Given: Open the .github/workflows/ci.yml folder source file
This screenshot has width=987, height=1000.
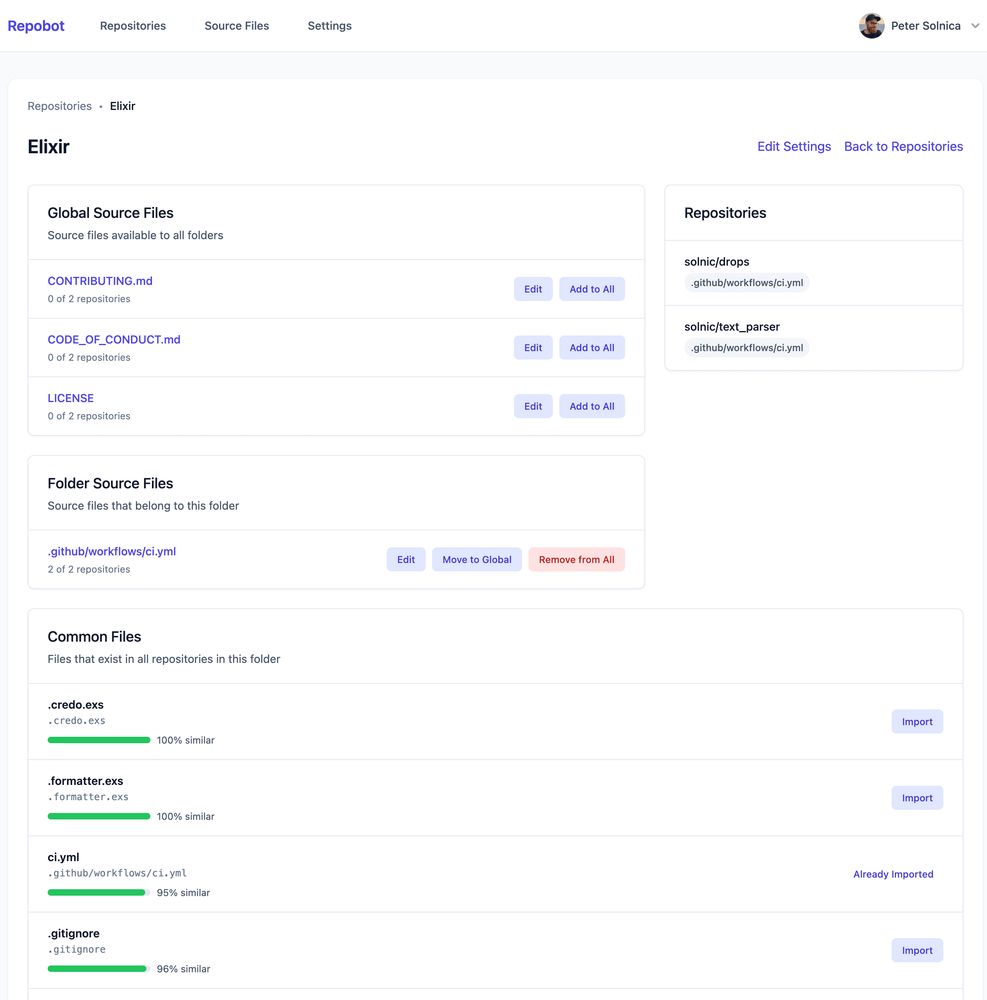Looking at the screenshot, I should coord(112,551).
